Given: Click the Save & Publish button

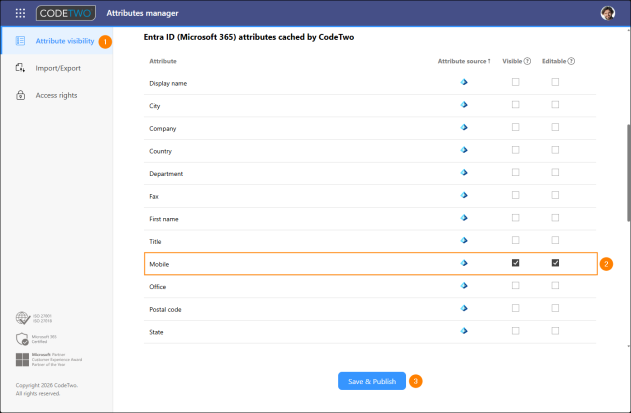Looking at the screenshot, I should click(372, 381).
